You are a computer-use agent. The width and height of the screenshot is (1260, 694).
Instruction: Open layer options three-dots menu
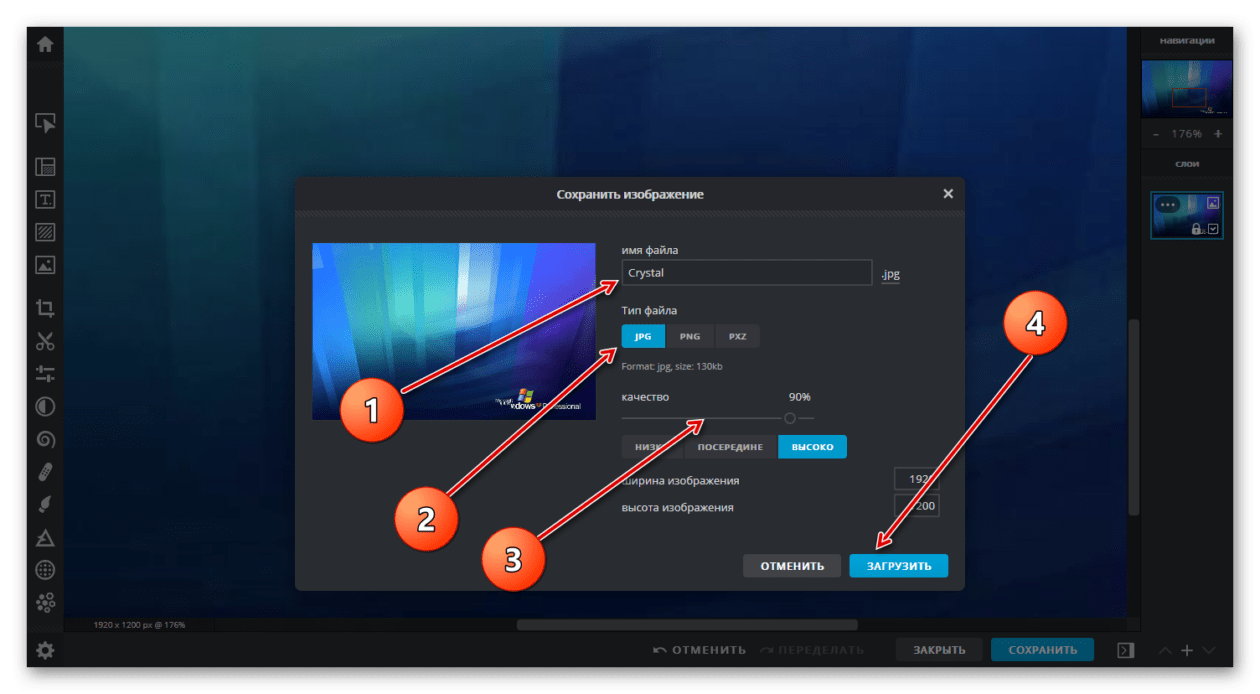[x=1168, y=204]
